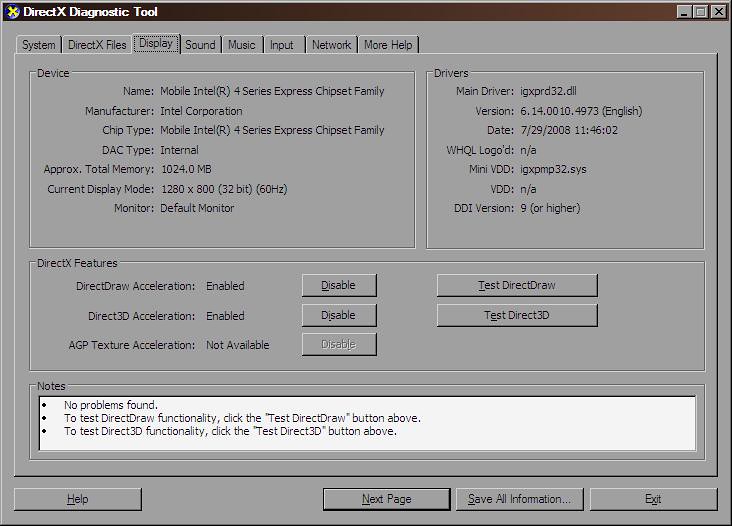732x526 pixels.
Task: Exit the diagnostic tool
Action: (x=653, y=499)
